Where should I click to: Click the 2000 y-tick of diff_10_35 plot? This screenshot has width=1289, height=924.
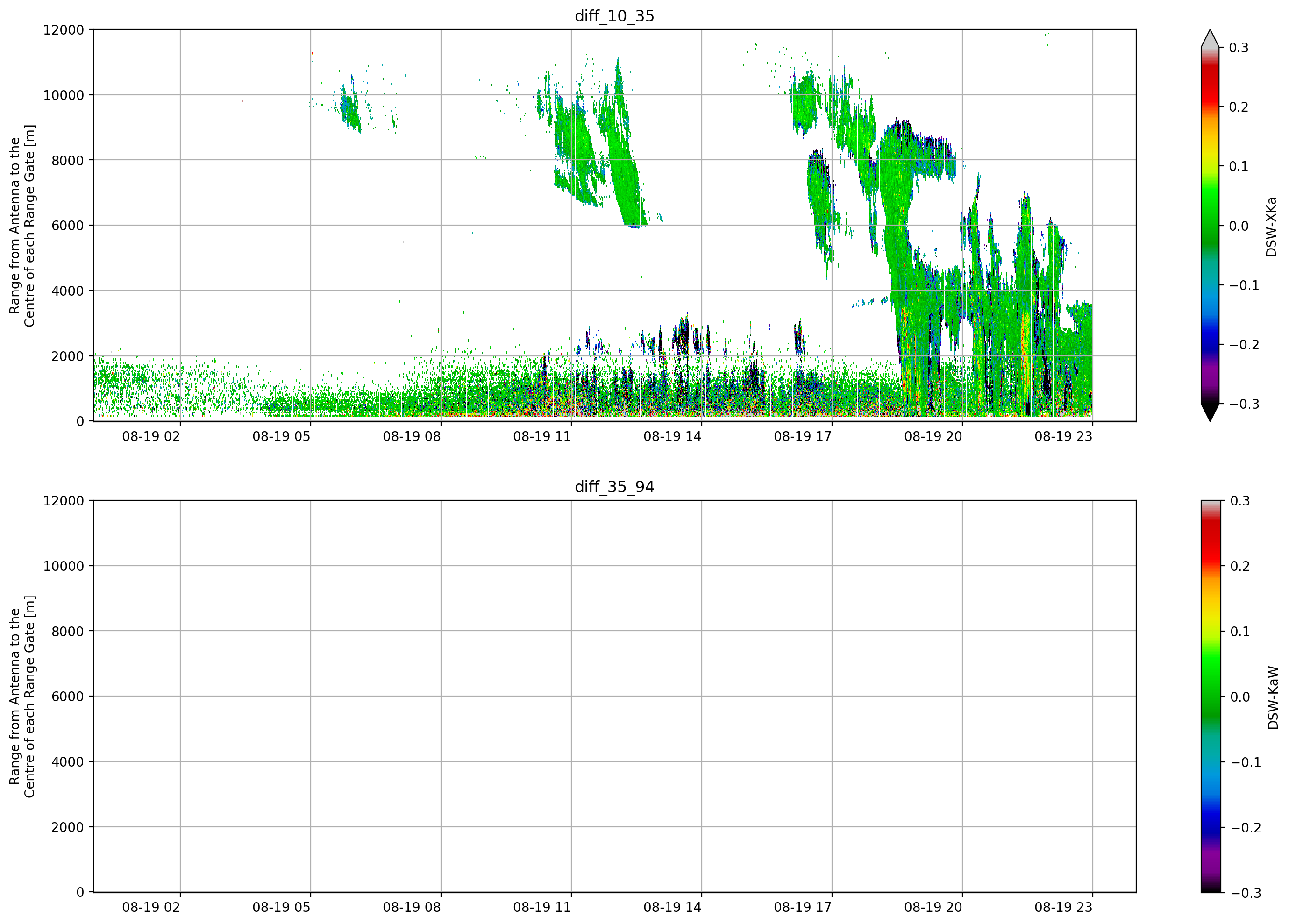[x=68, y=356]
